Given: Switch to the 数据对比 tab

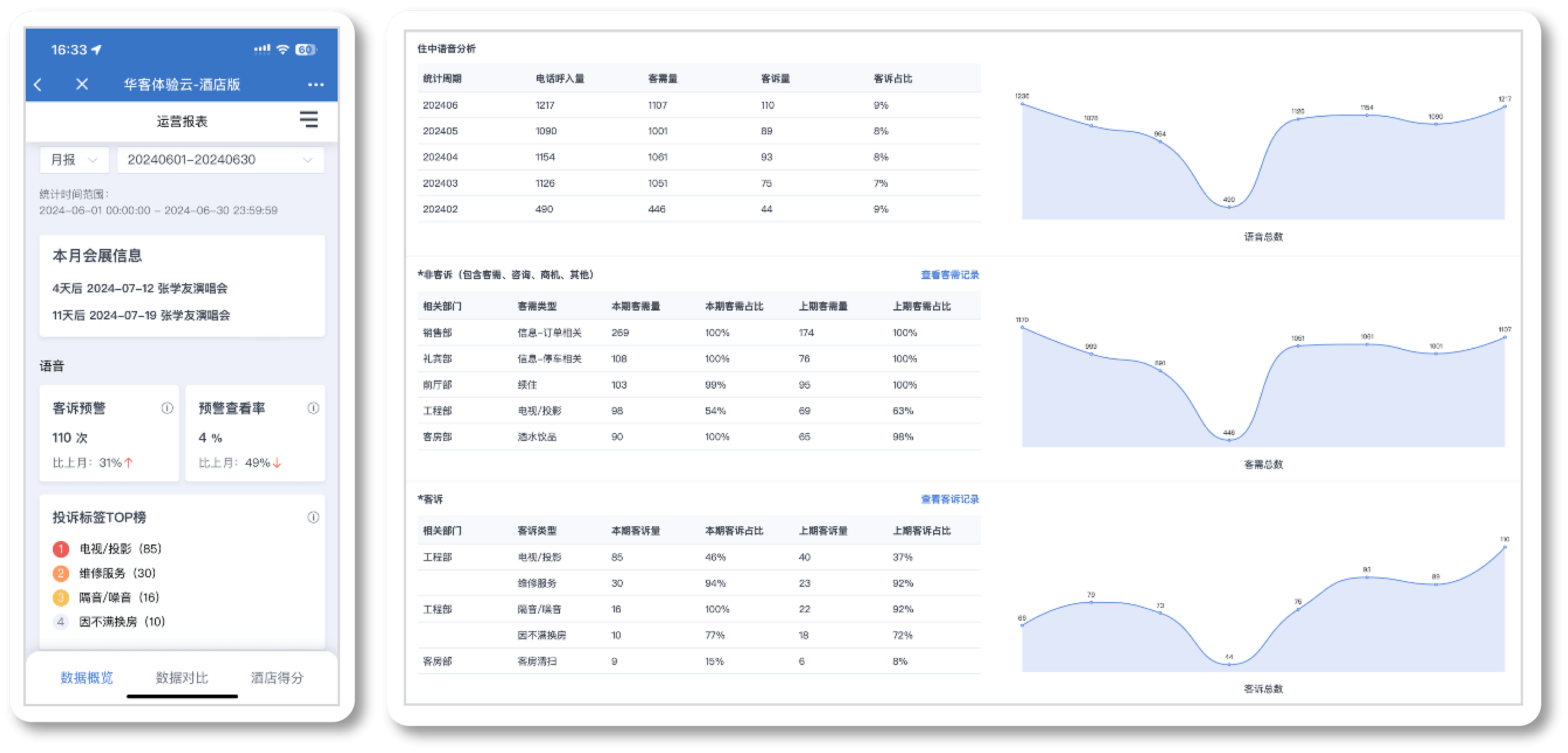Looking at the screenshot, I should pyautogui.click(x=182, y=677).
